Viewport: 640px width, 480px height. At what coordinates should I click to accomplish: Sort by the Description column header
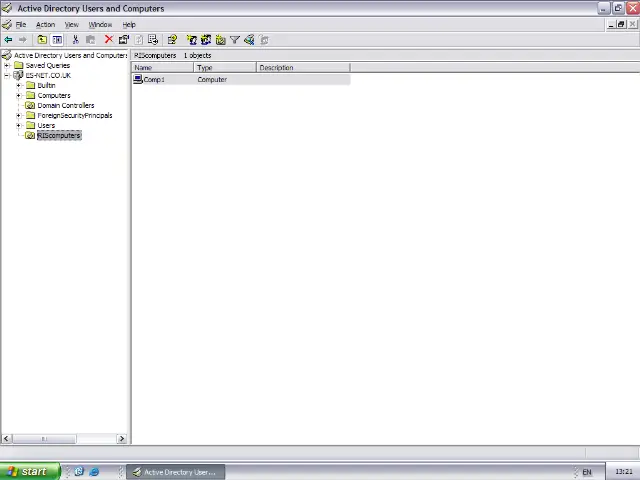point(303,67)
